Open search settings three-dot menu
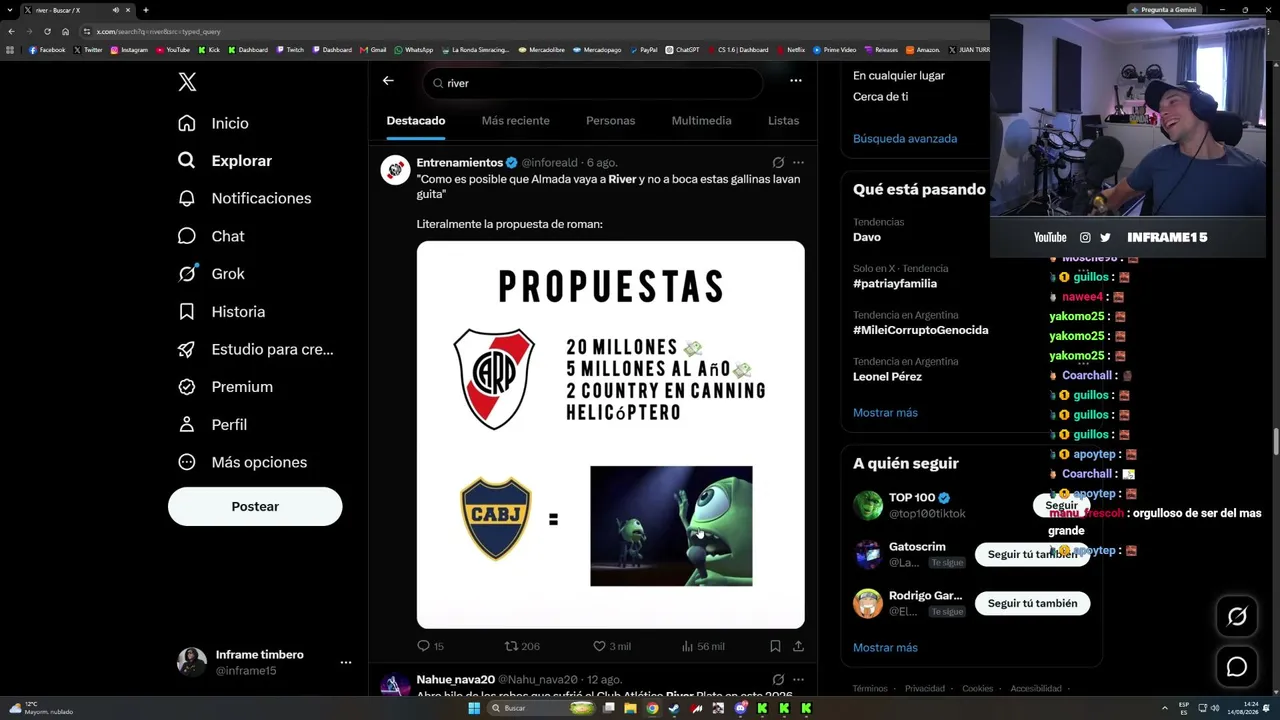The height and width of the screenshot is (720, 1280). pos(796,81)
